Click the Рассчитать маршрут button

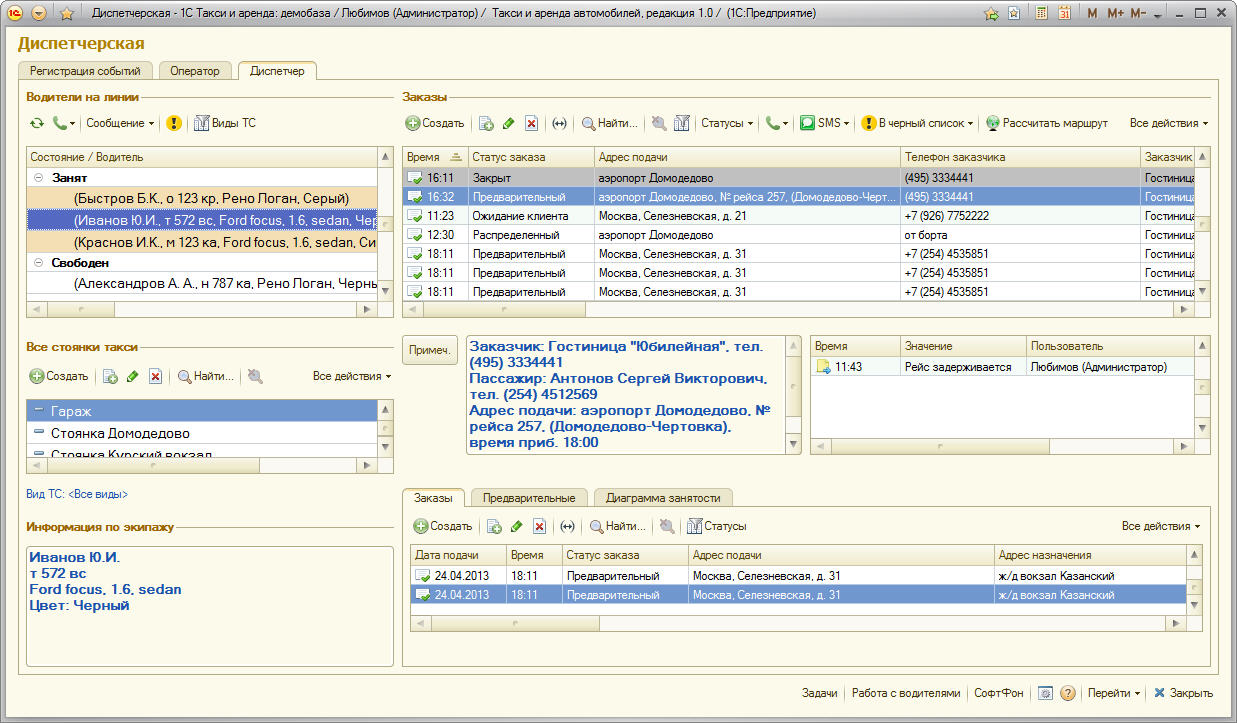tap(1046, 123)
